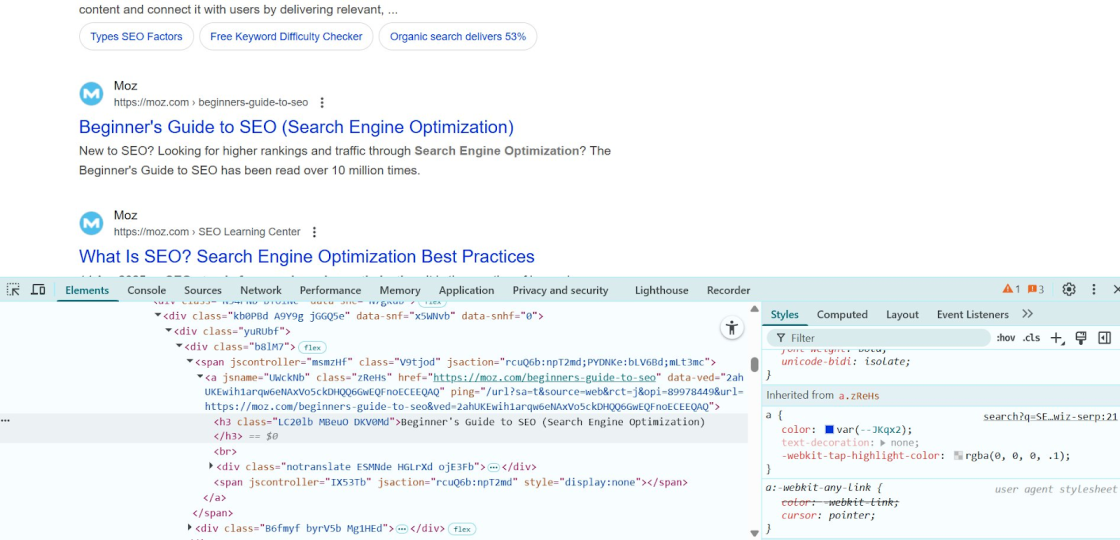
Task: Toggle the device toolbar icon
Action: [x=38, y=289]
